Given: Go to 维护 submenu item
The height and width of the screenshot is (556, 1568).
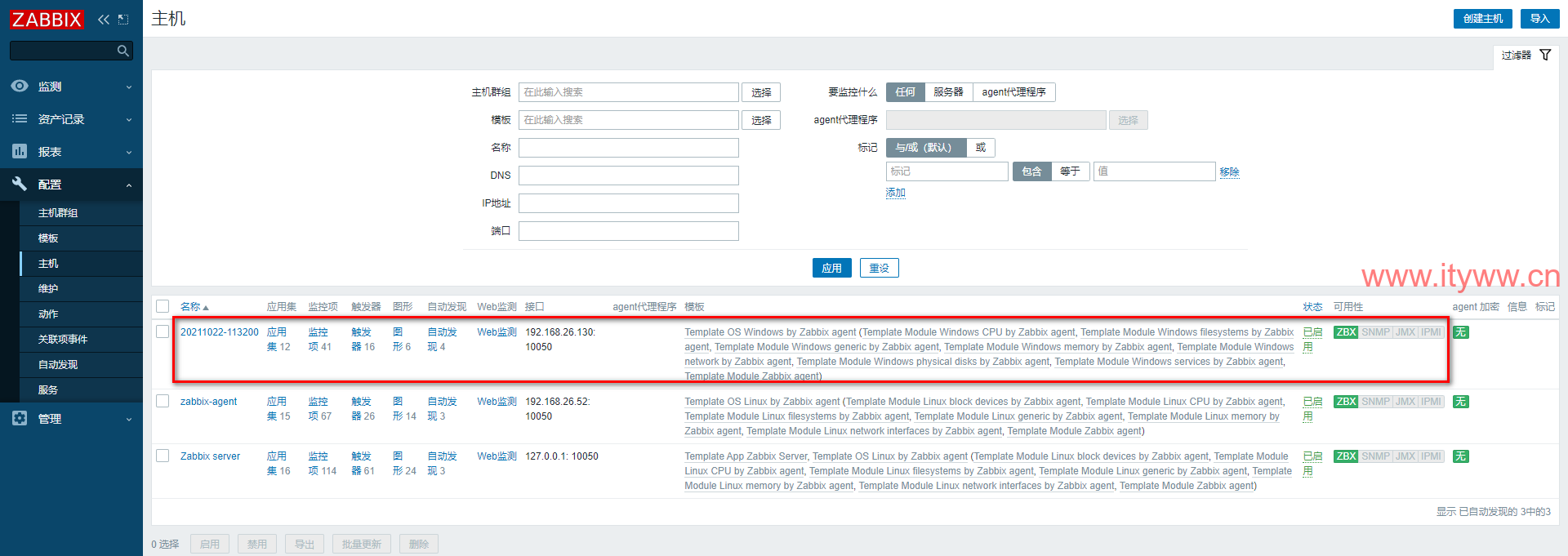Looking at the screenshot, I should [81, 289].
